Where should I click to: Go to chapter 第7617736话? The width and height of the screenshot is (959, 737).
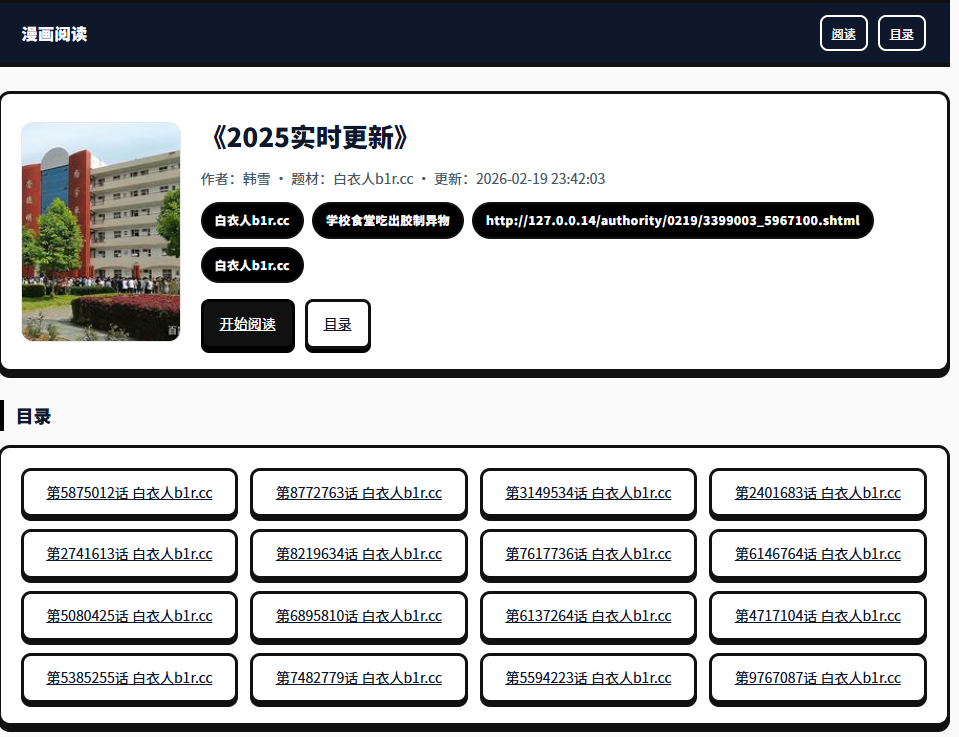pyautogui.click(x=588, y=554)
